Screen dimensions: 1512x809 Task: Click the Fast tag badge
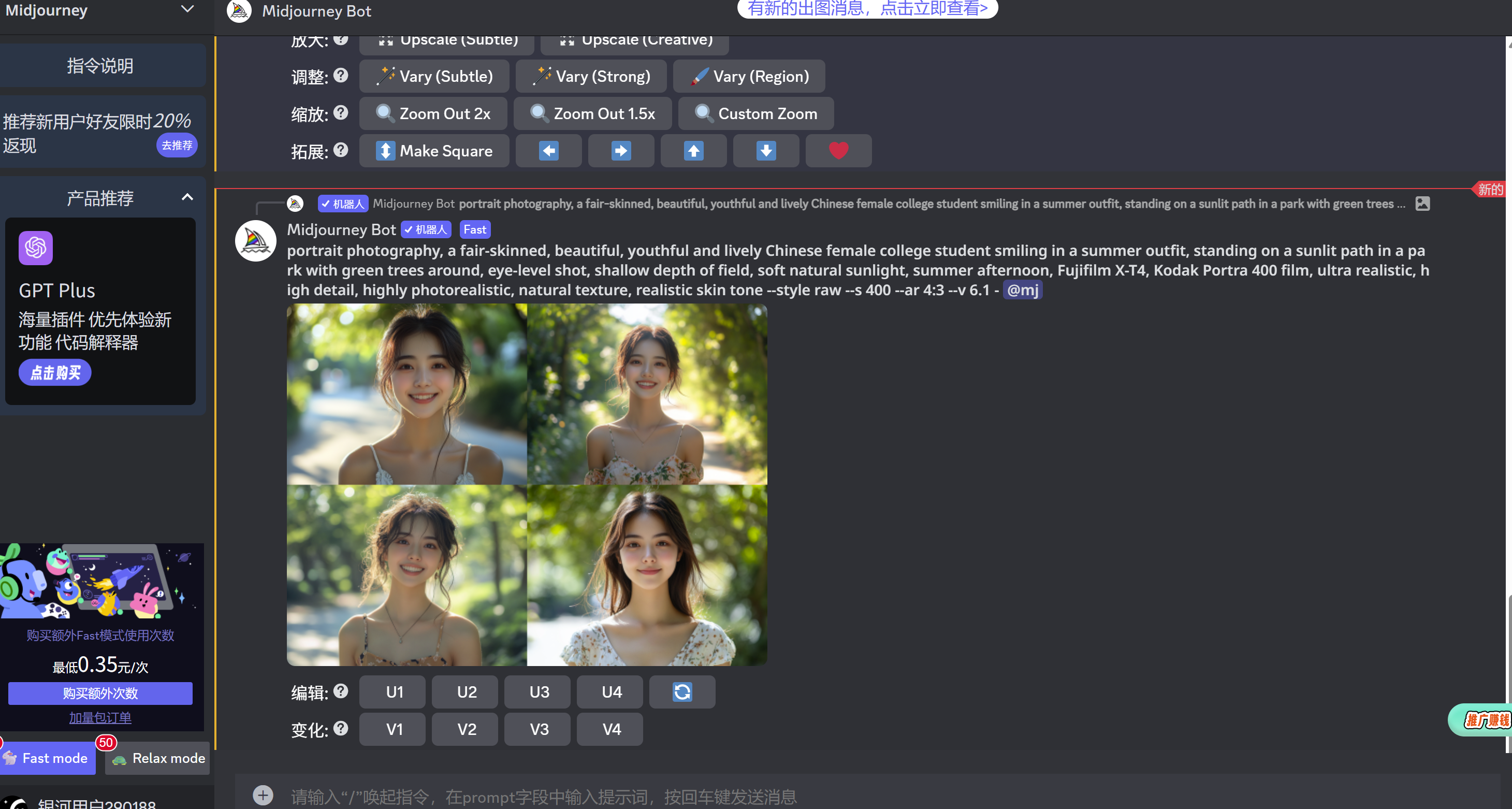(x=474, y=229)
